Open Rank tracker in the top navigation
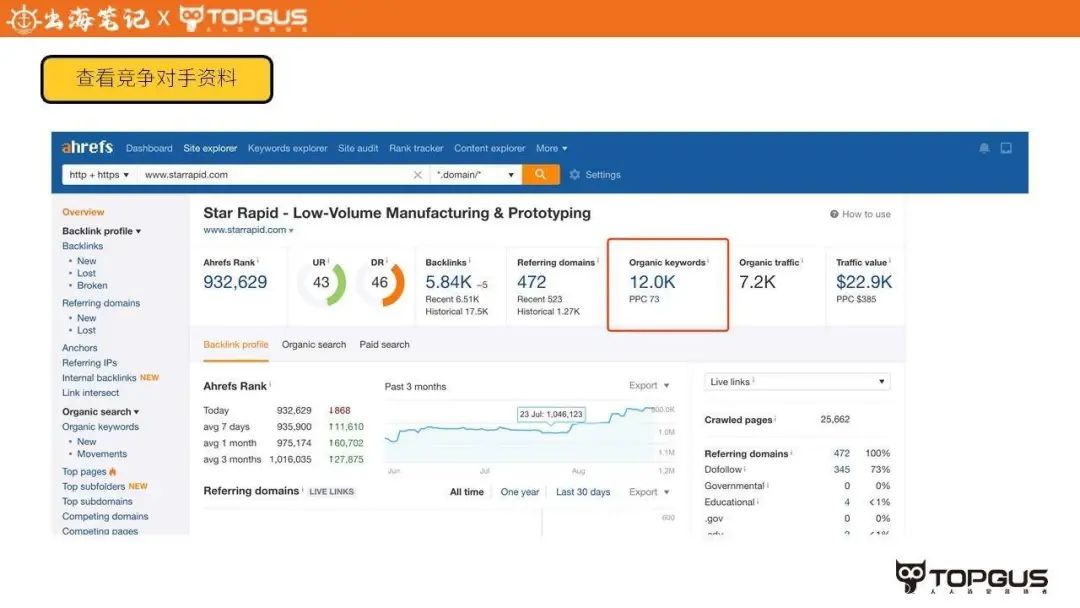Image resolution: width=1080 pixels, height=608 pixels. click(x=416, y=148)
